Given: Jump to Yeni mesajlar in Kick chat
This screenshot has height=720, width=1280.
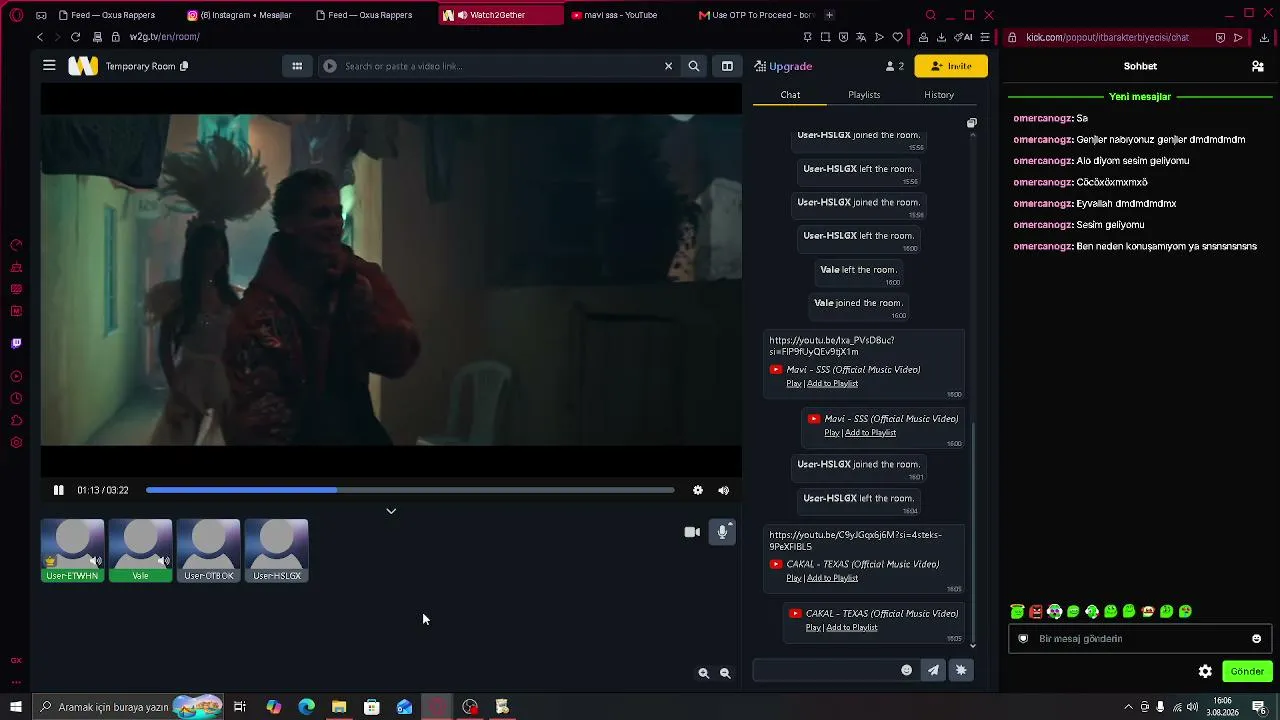Looking at the screenshot, I should pyautogui.click(x=1140, y=97).
